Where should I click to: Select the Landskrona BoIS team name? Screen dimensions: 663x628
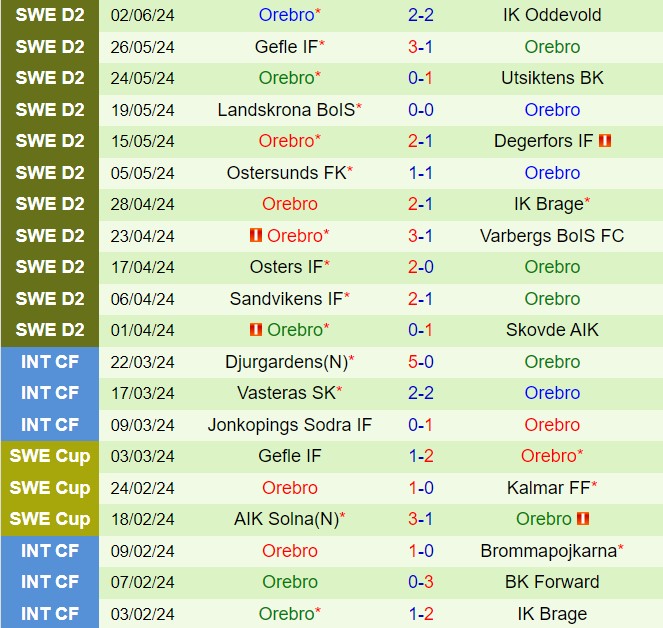tap(286, 110)
